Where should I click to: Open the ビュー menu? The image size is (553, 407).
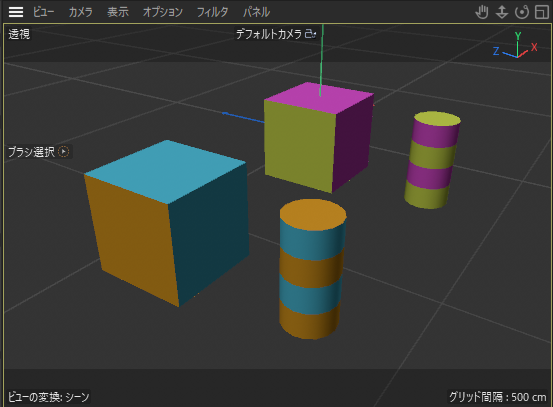pyautogui.click(x=43, y=12)
